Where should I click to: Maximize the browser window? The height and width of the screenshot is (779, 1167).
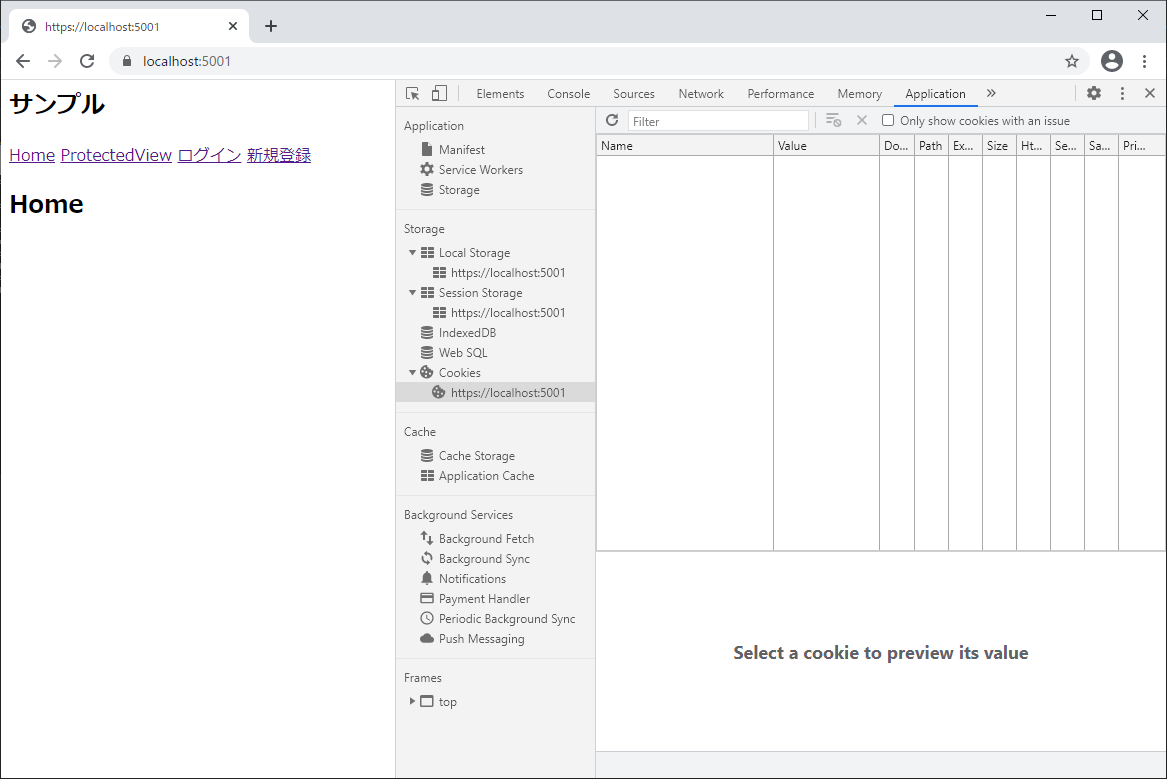tap(1096, 15)
